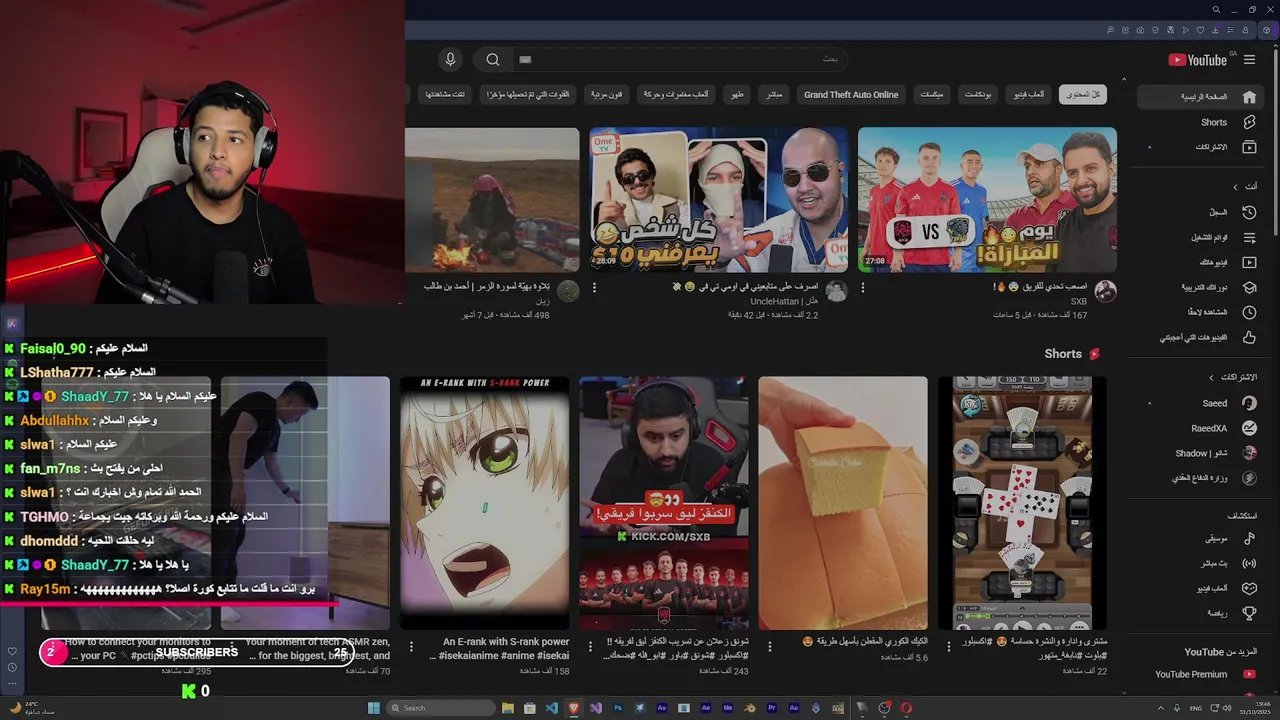Open Premiere Pro from taskbar
The image size is (1280, 720).
click(772, 708)
